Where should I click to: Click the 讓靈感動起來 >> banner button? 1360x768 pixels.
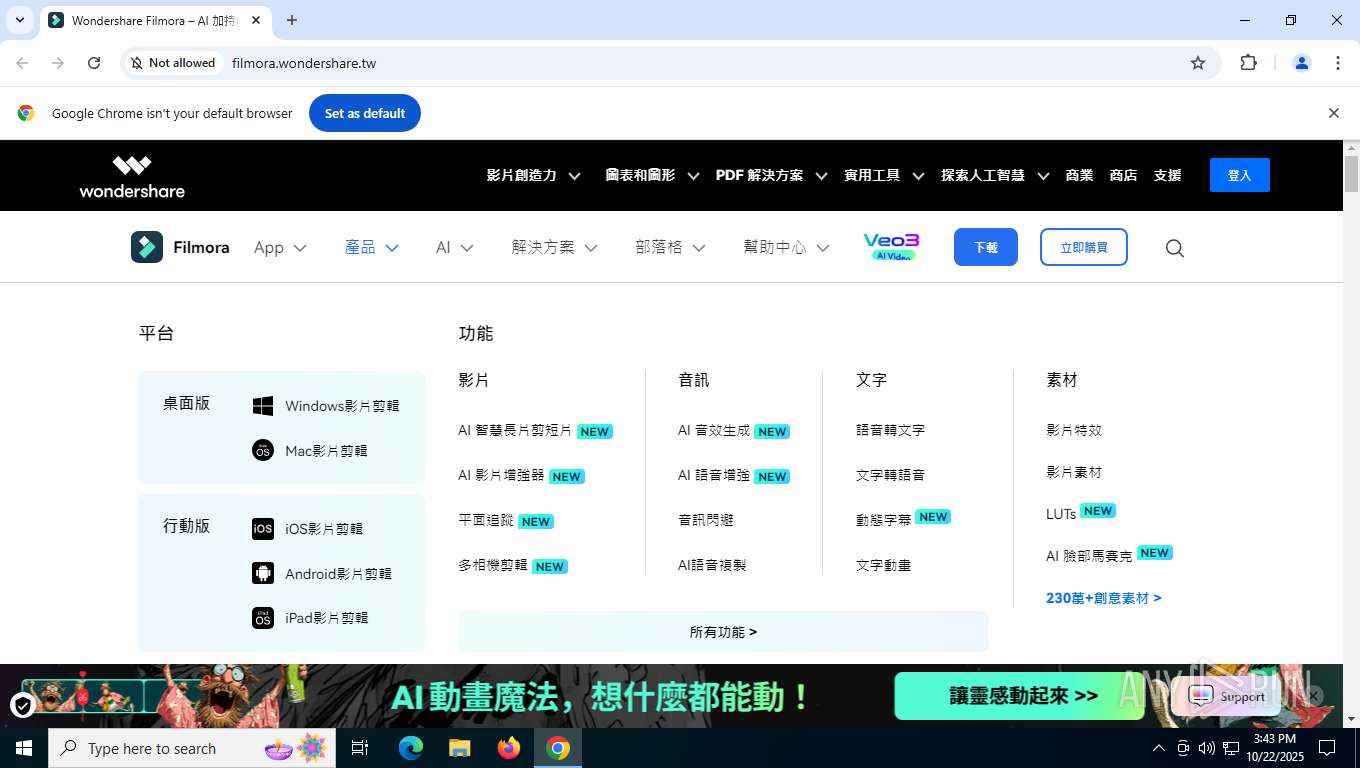(1019, 696)
